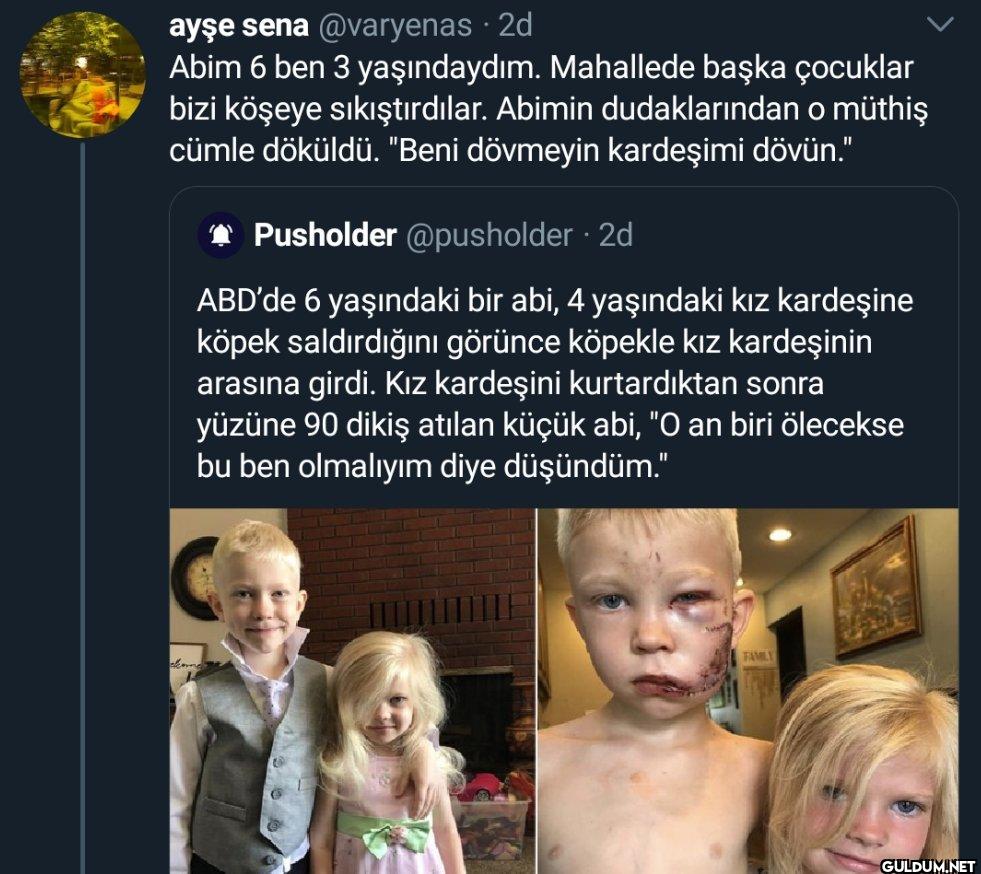
Task: Click the GULDUM.NET watermark
Action: pyautogui.click(x=928, y=866)
